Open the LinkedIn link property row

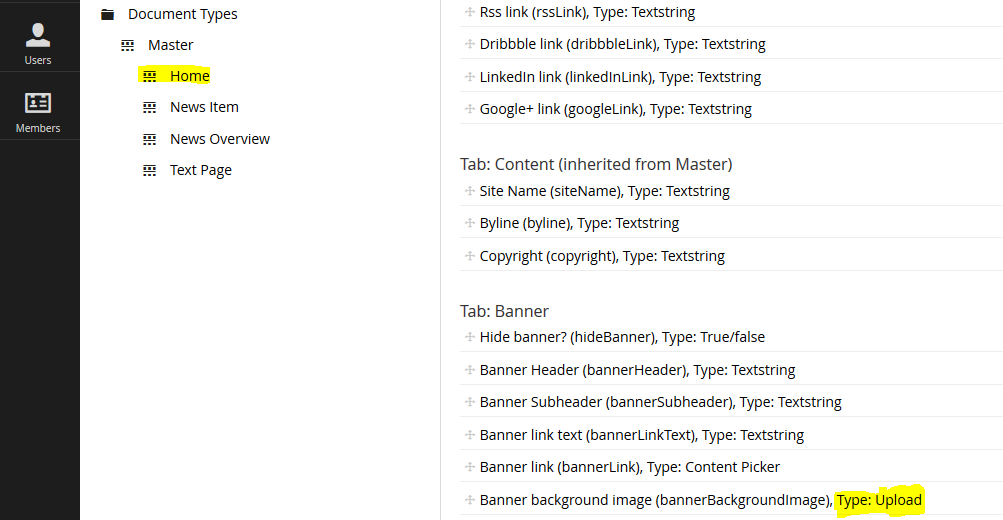(x=731, y=77)
